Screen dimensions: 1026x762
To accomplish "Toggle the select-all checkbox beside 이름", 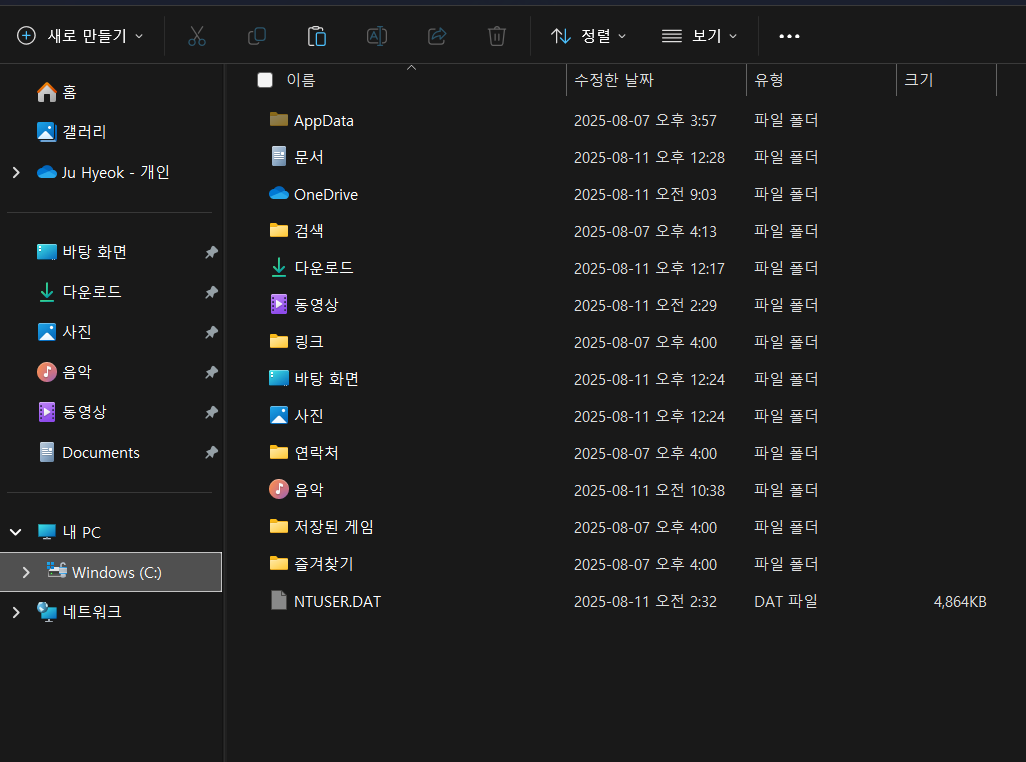I will [x=265, y=80].
